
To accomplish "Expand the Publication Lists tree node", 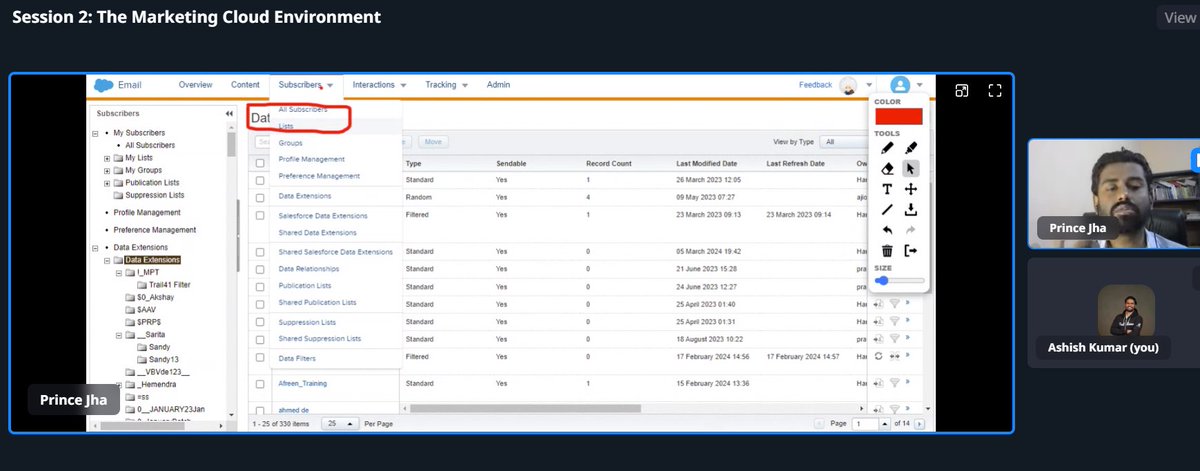I will (107, 183).
